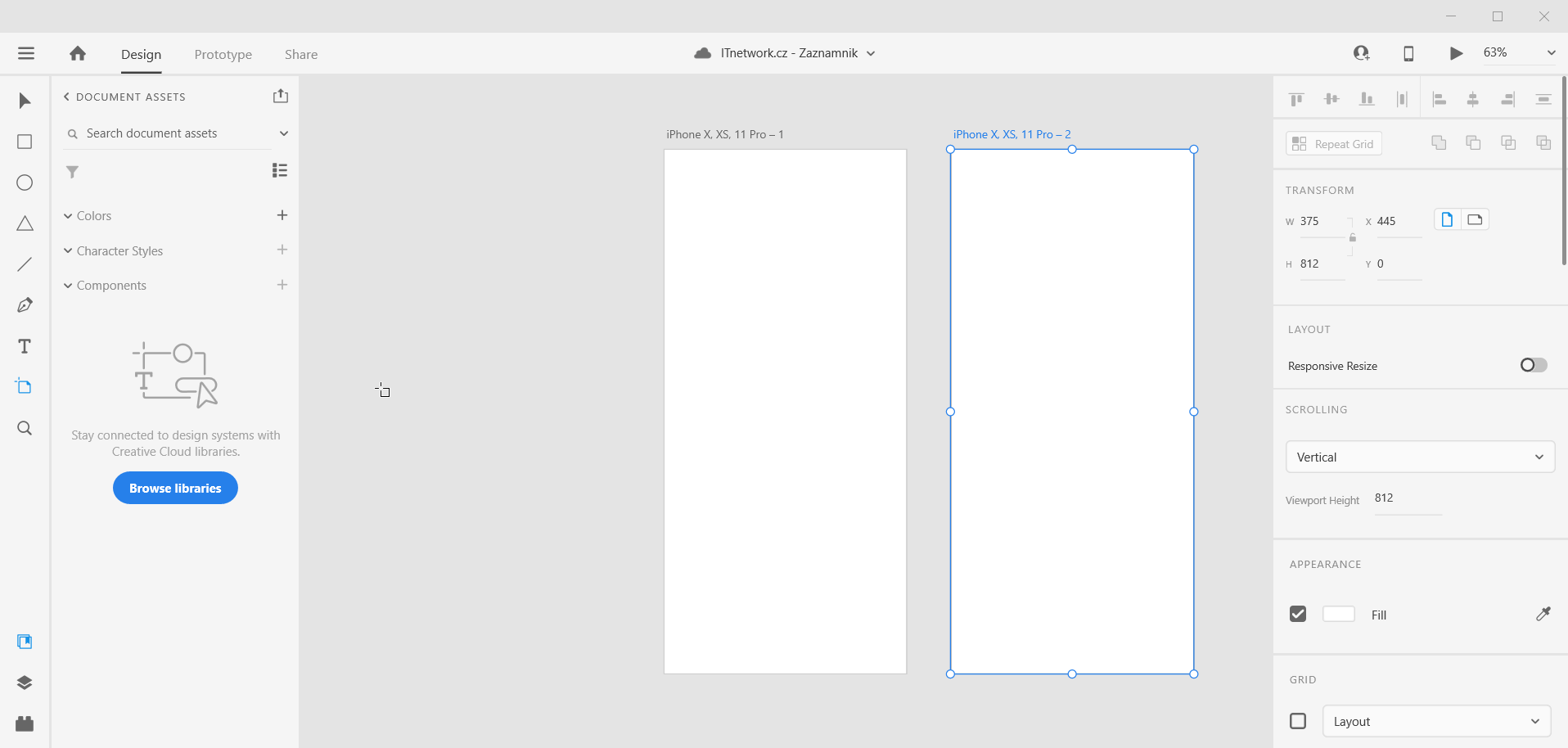Select the Rectangle tool
The width and height of the screenshot is (1568, 748).
click(x=25, y=142)
